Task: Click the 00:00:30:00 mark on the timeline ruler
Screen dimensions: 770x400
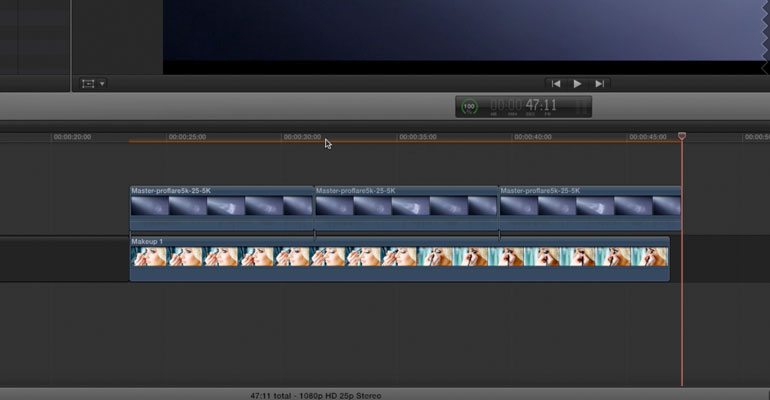Action: [x=302, y=137]
